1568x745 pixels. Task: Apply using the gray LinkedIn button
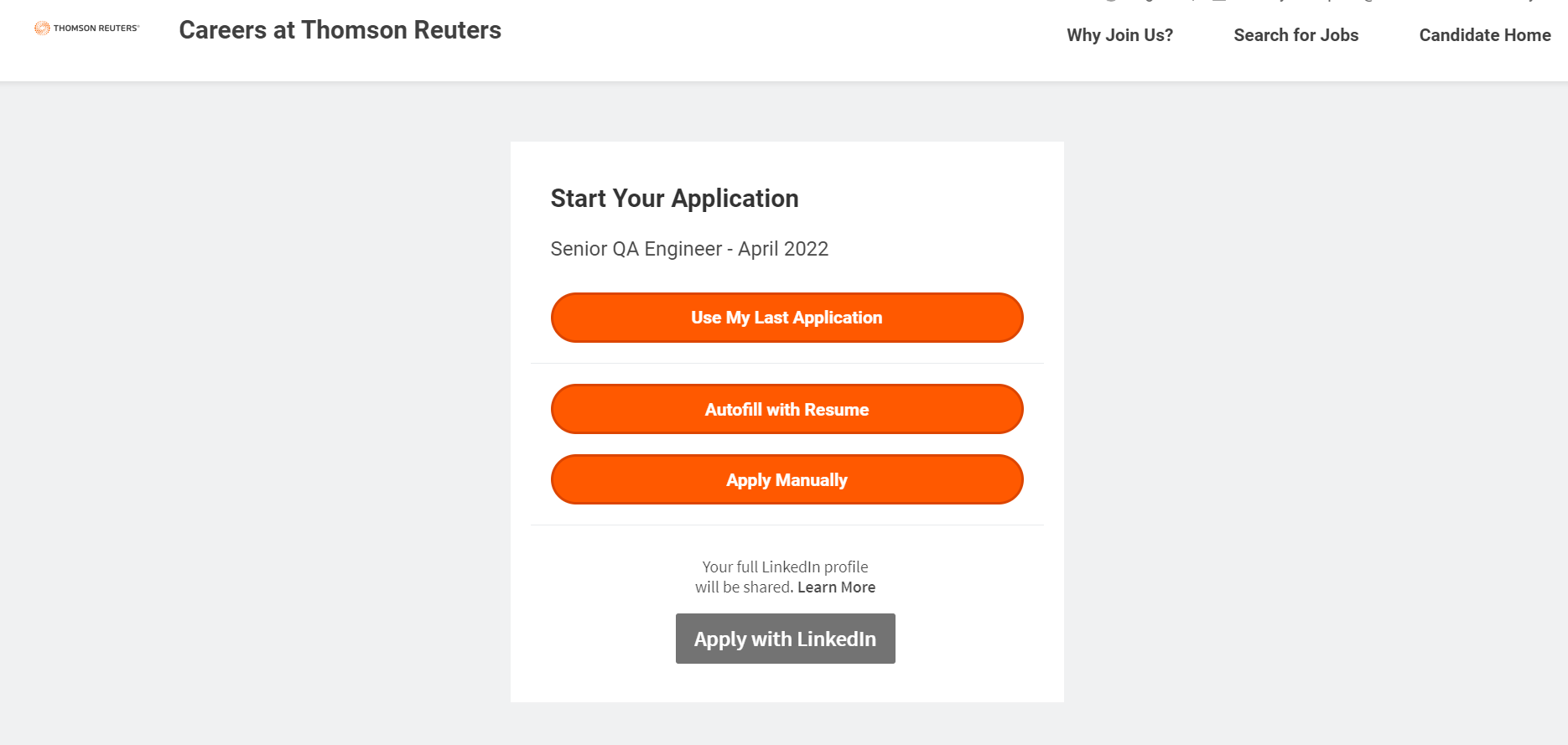[x=785, y=639]
